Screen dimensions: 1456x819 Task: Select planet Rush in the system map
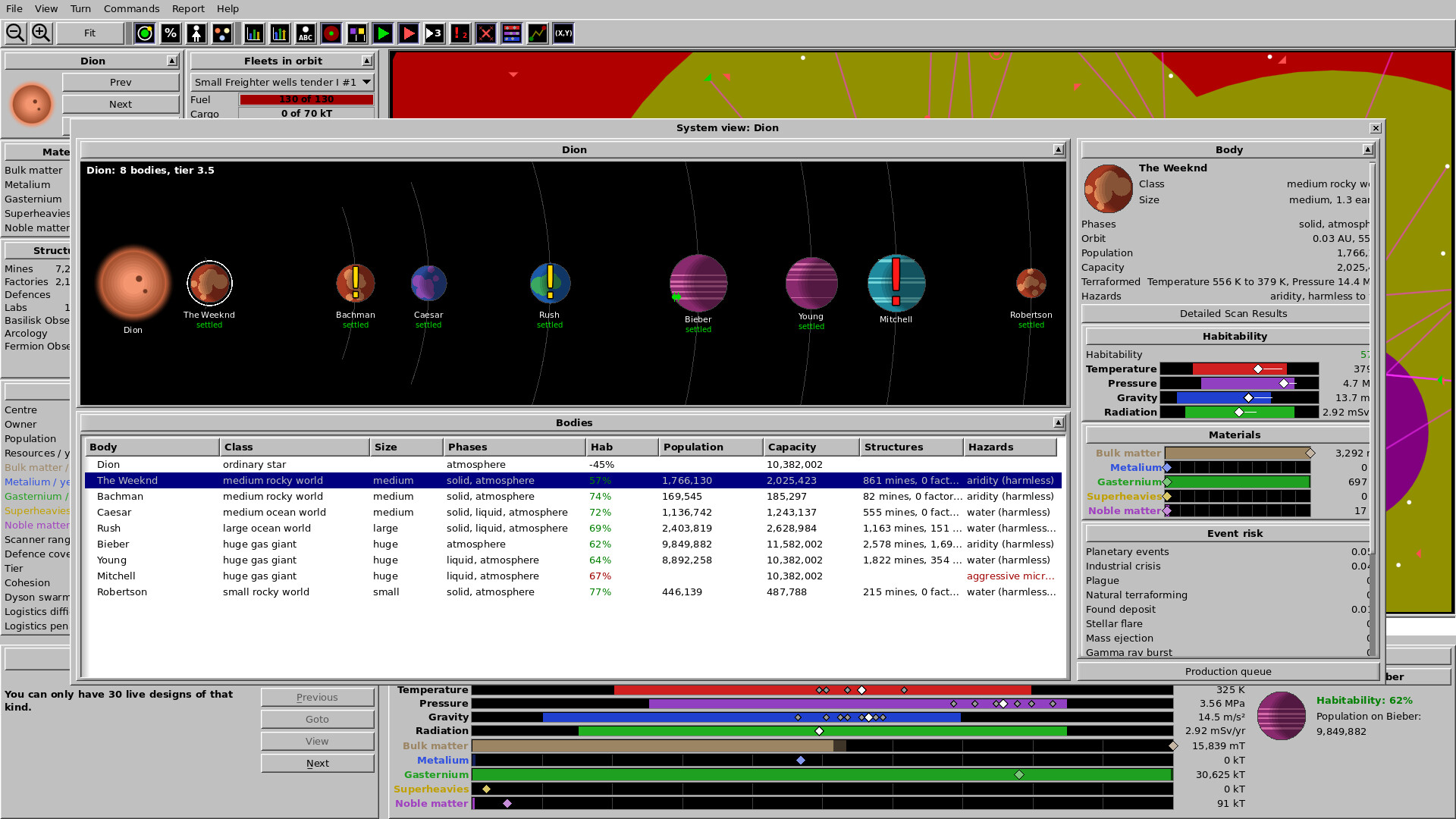550,283
